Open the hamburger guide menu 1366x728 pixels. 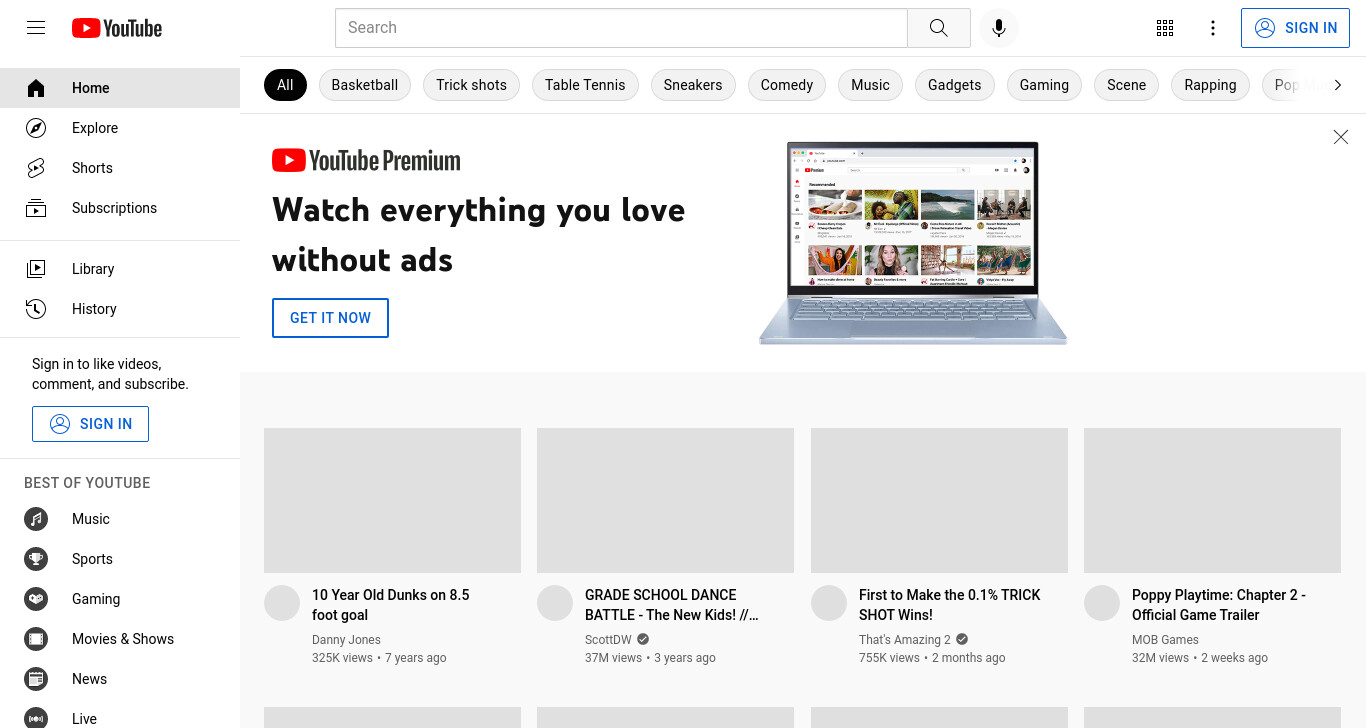click(36, 28)
